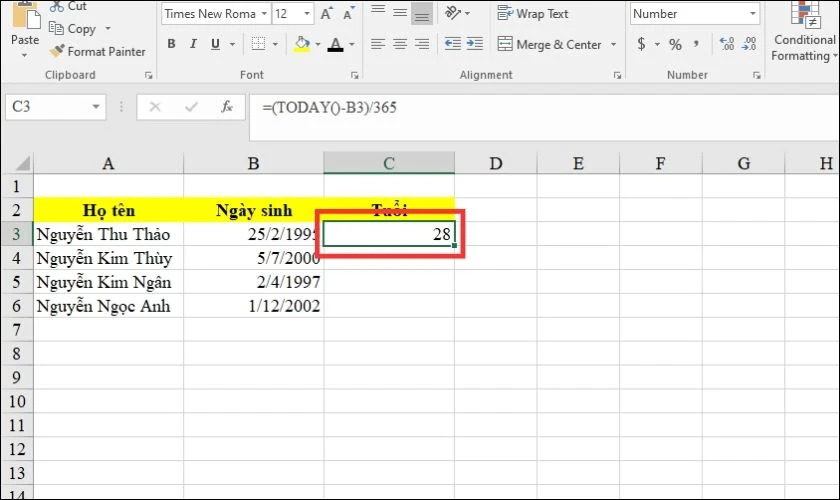Open fill color palette arrow

pos(318,44)
